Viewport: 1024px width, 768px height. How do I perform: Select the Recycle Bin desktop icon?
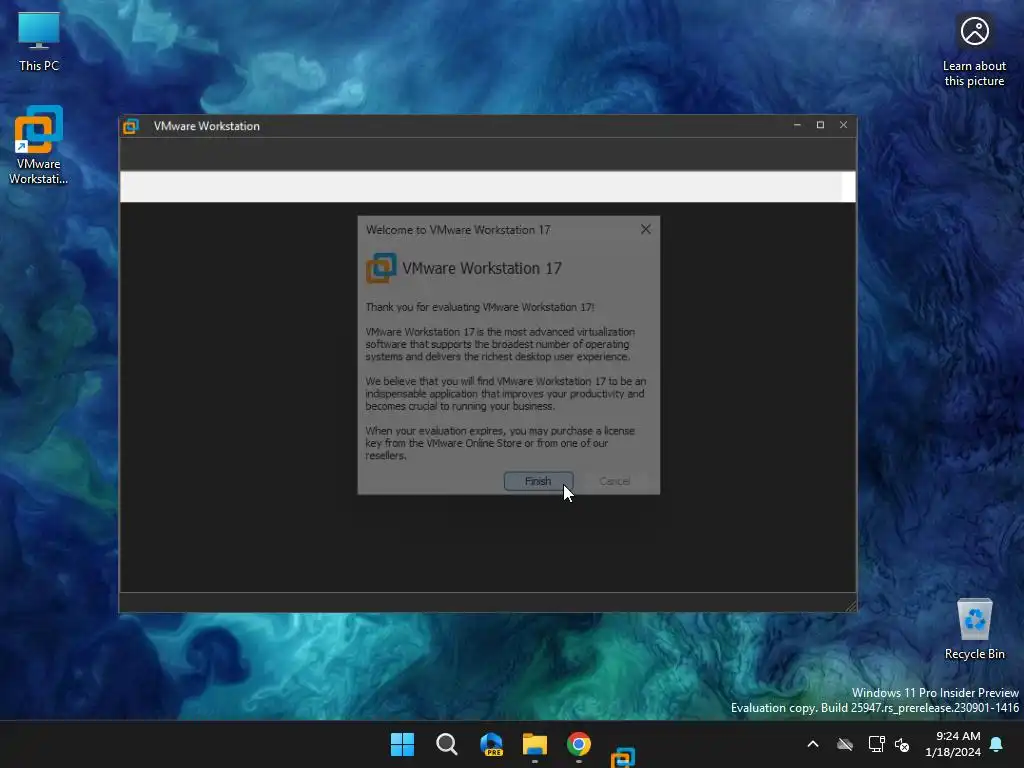pos(974,629)
